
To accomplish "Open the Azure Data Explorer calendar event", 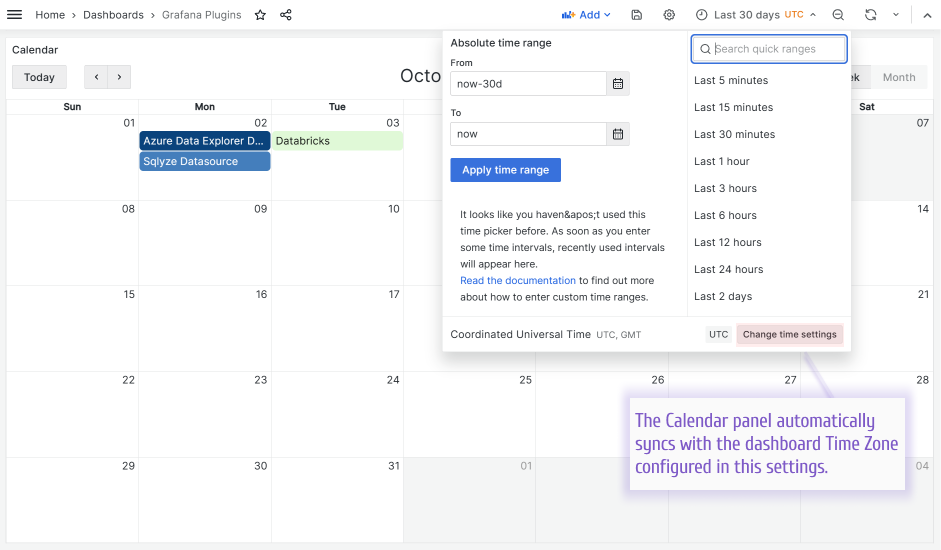I will tap(204, 141).
